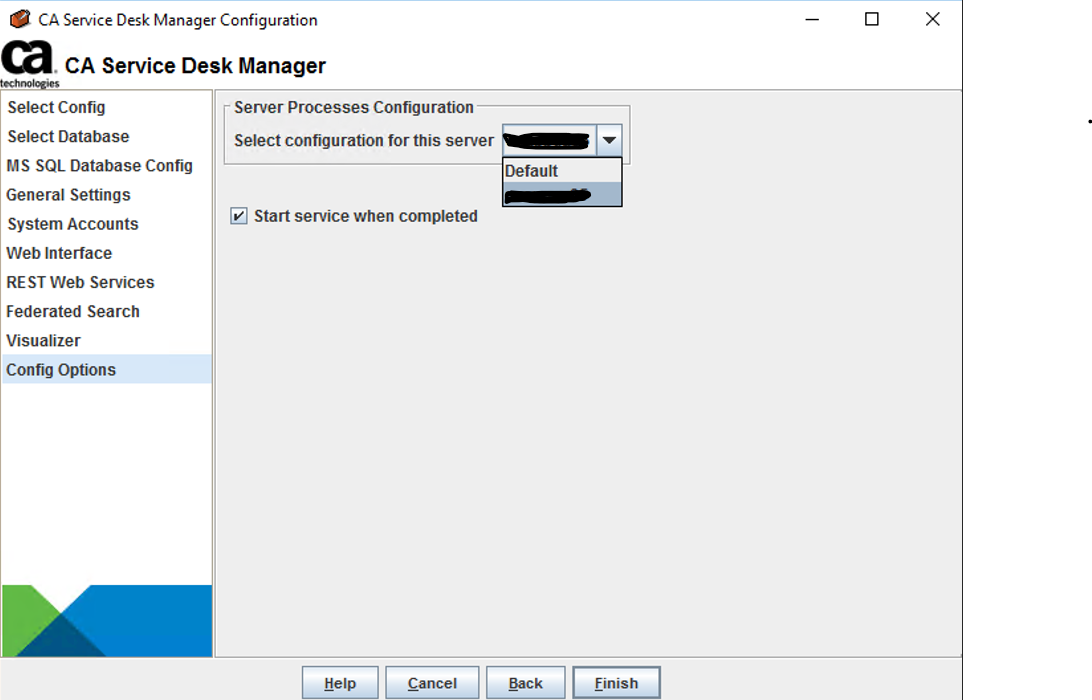
Task: Toggle Start service when completed checkbox
Action: coord(238,216)
